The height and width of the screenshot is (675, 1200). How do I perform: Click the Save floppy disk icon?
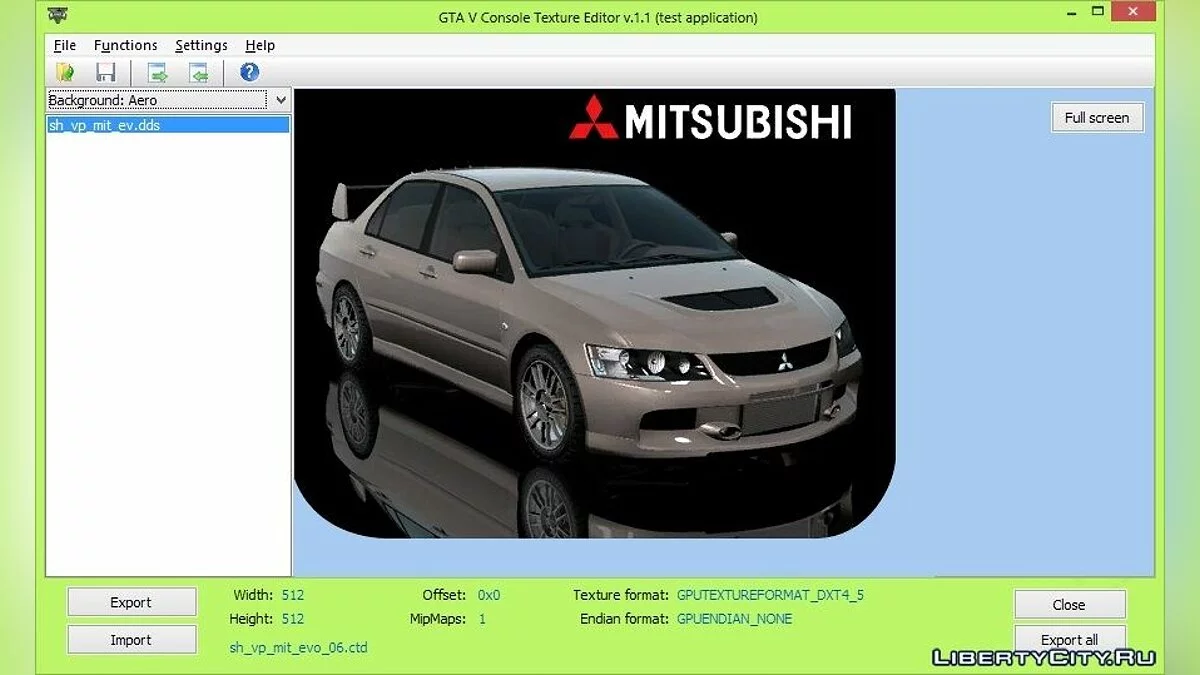[x=105, y=72]
